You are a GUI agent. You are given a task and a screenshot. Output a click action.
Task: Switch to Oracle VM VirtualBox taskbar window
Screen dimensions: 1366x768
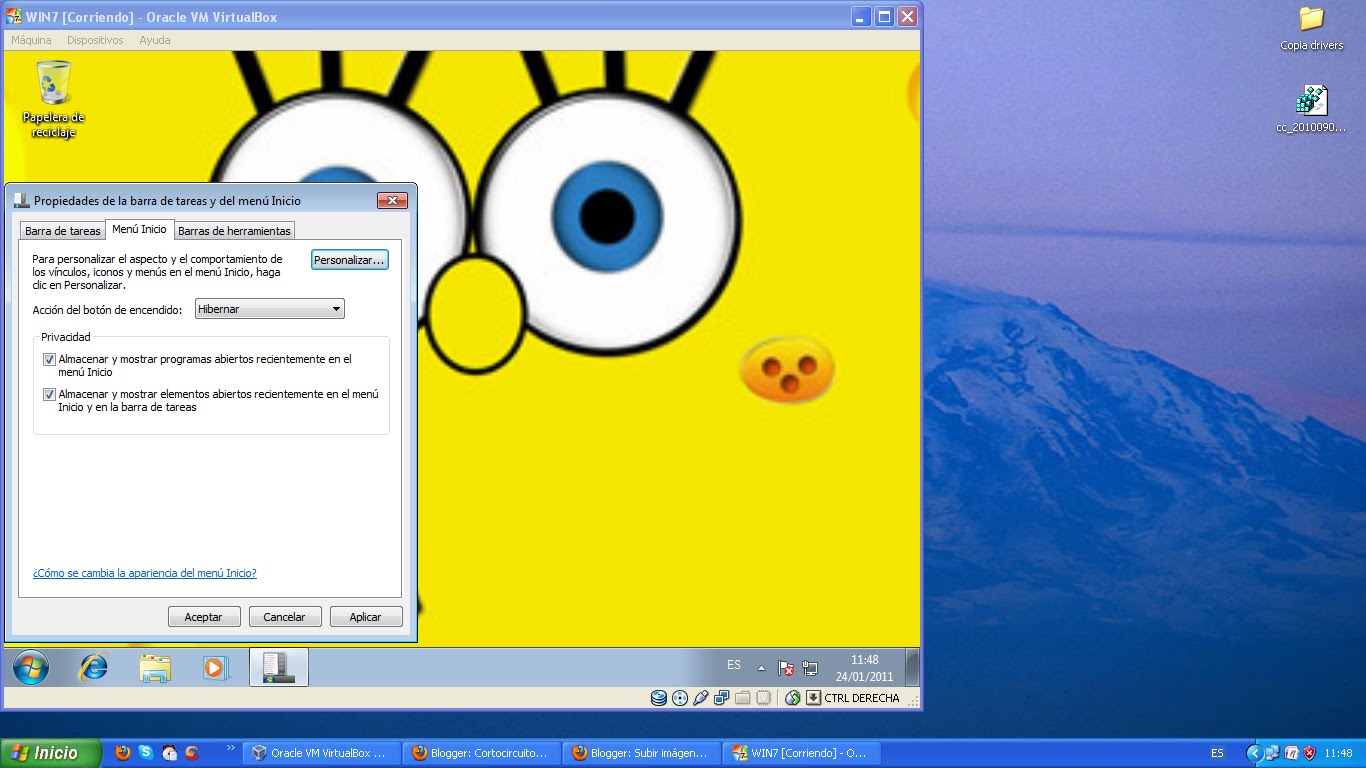(322, 753)
